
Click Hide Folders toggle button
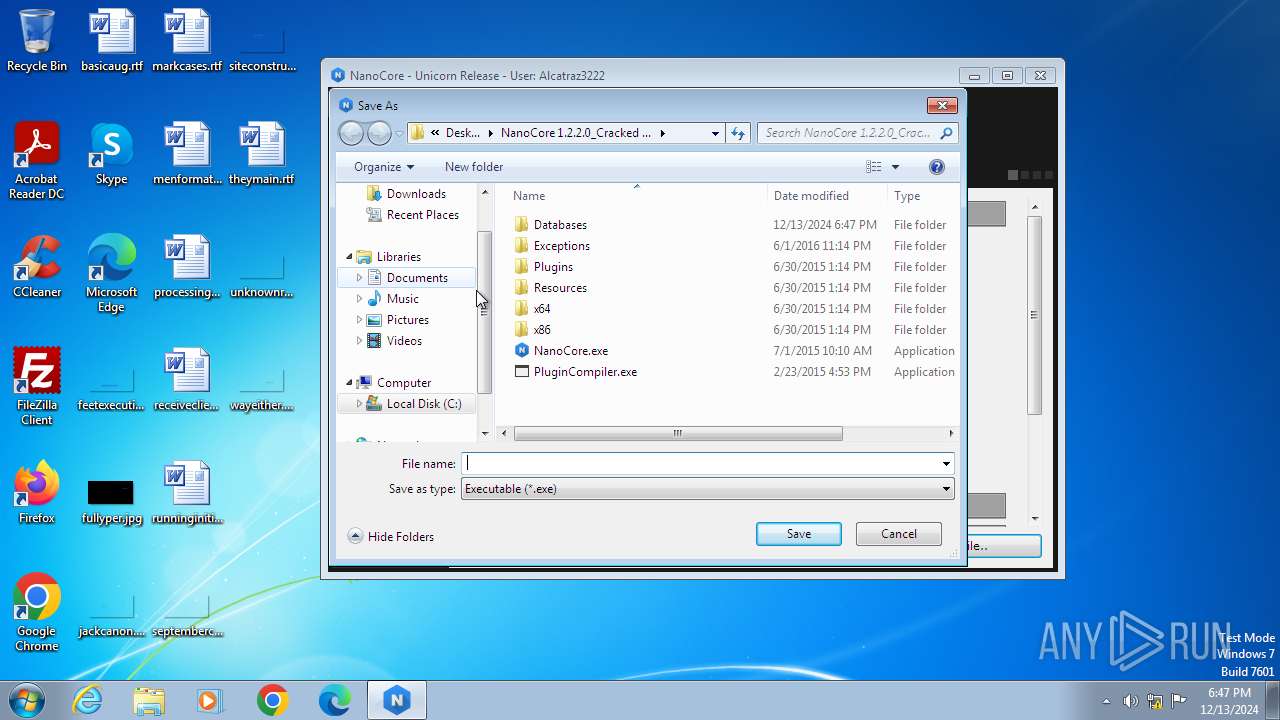click(x=391, y=537)
